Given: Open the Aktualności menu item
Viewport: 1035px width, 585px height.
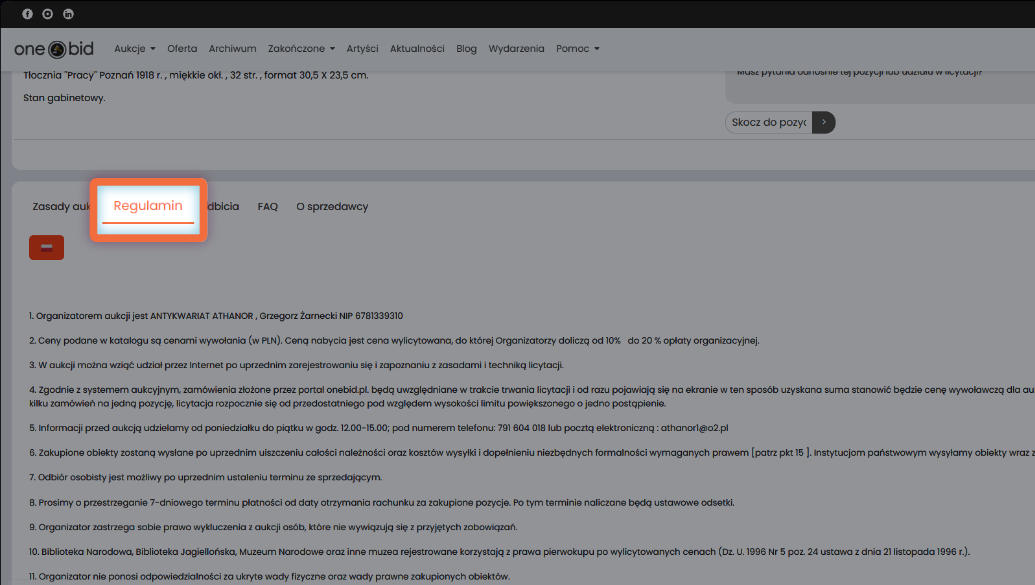Looking at the screenshot, I should click(x=417, y=49).
